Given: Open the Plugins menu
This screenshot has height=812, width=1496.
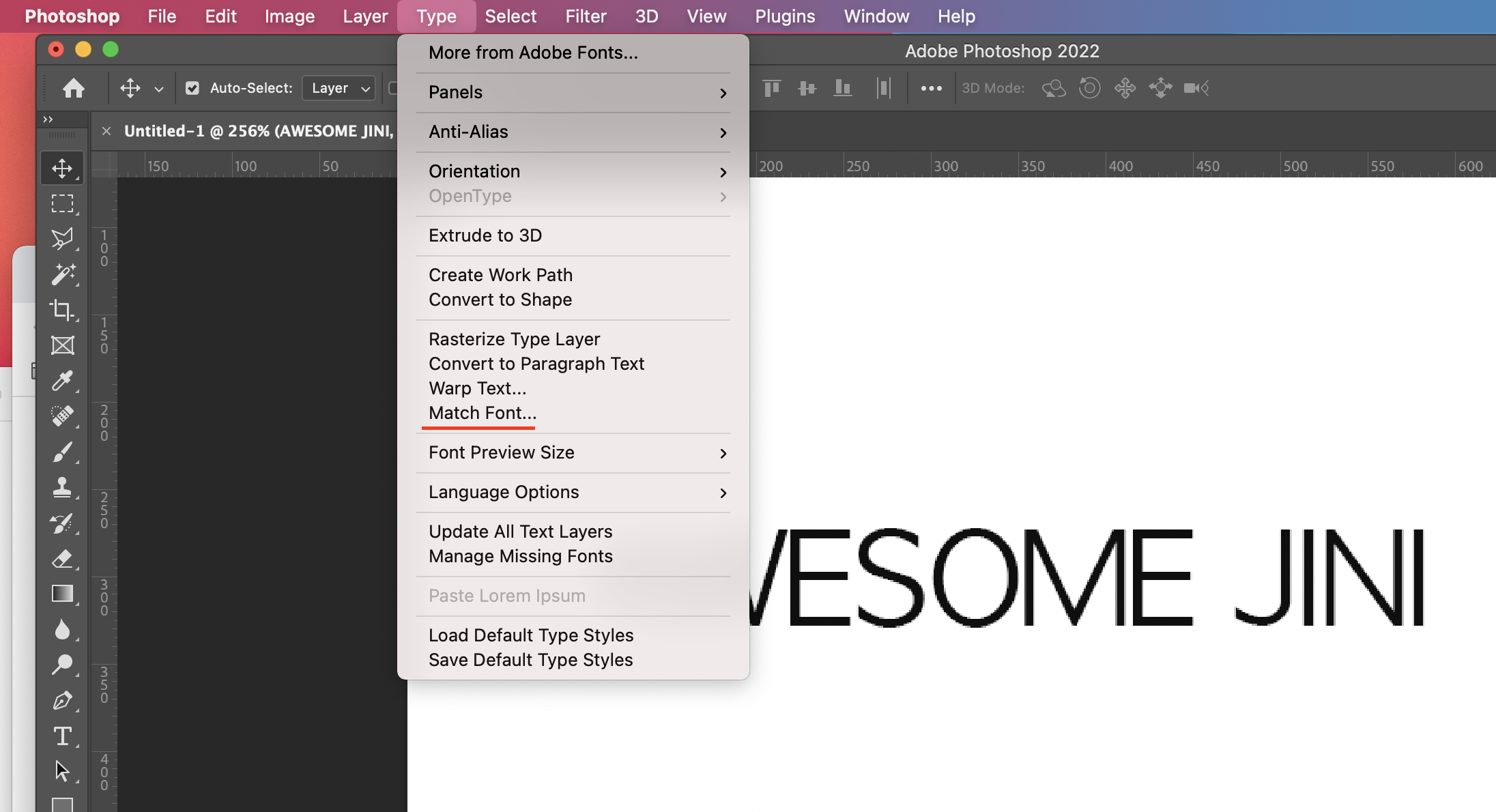Looking at the screenshot, I should coord(785,16).
